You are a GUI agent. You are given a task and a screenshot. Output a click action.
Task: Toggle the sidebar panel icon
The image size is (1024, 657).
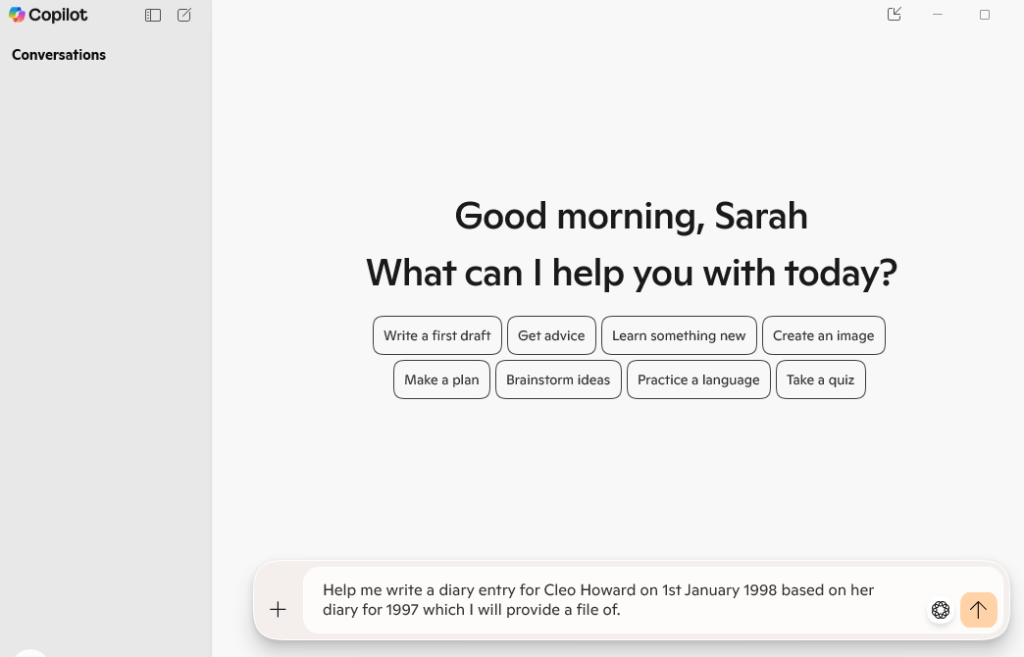click(x=153, y=15)
